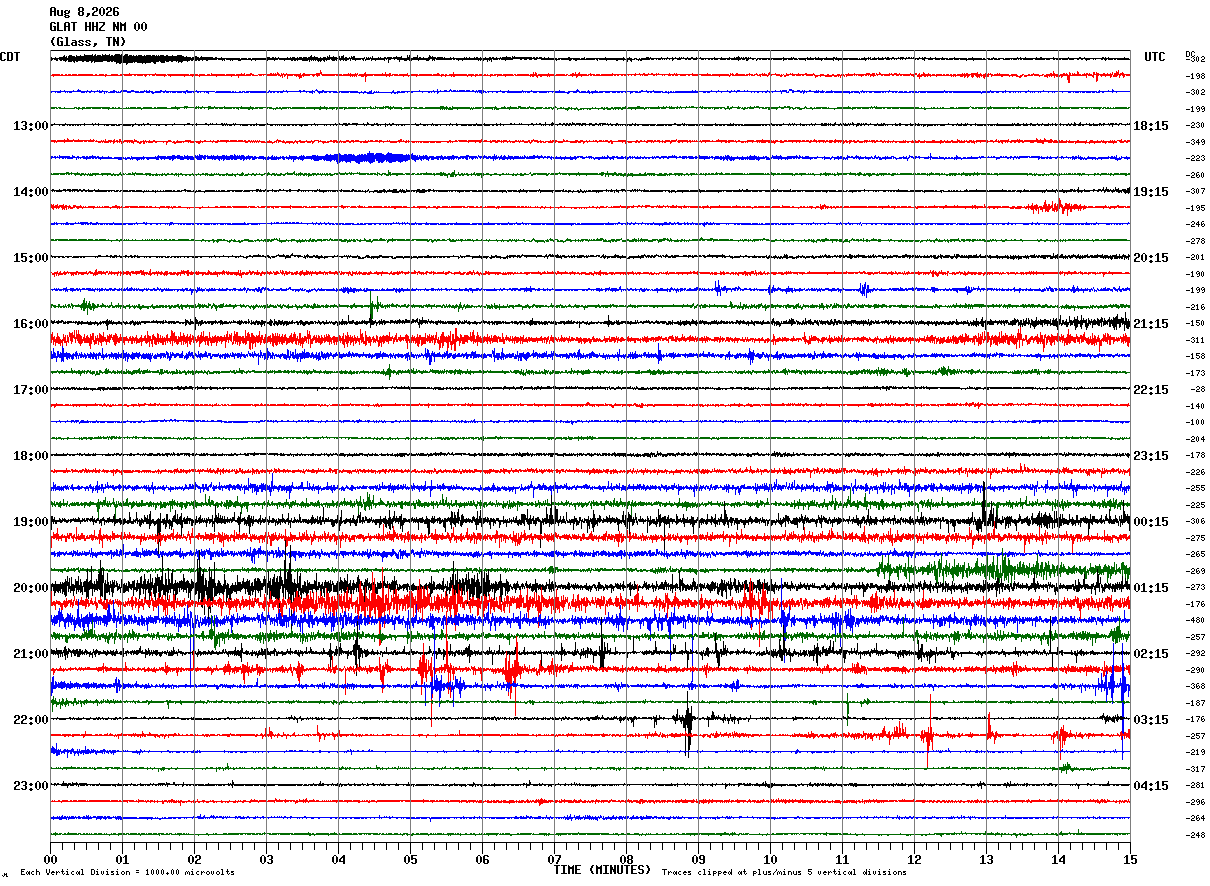1210x886 pixels.
Task: Select the 20:00 CDT row label
Action: click(x=31, y=588)
